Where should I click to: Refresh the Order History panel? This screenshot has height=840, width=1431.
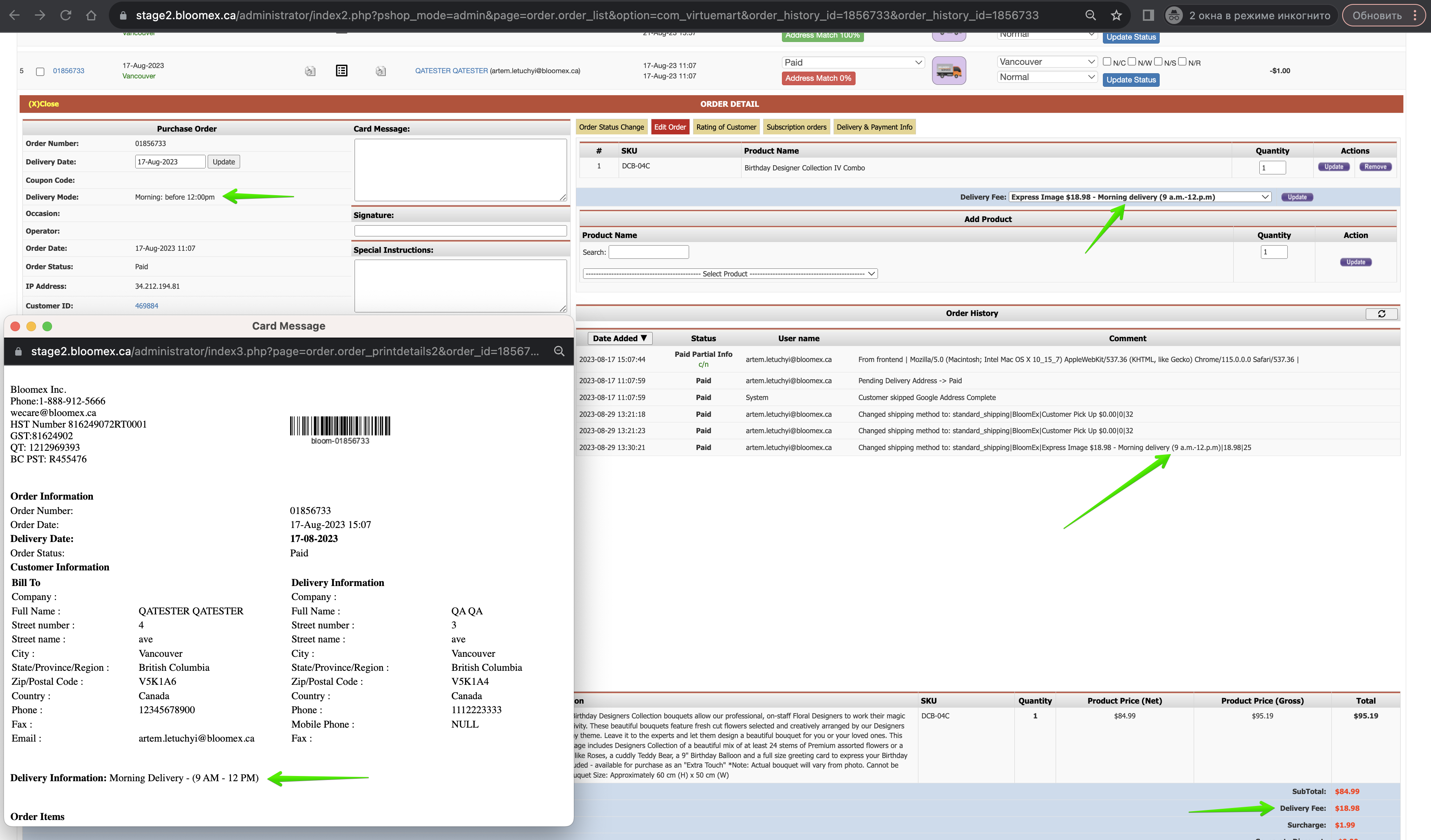click(x=1381, y=313)
